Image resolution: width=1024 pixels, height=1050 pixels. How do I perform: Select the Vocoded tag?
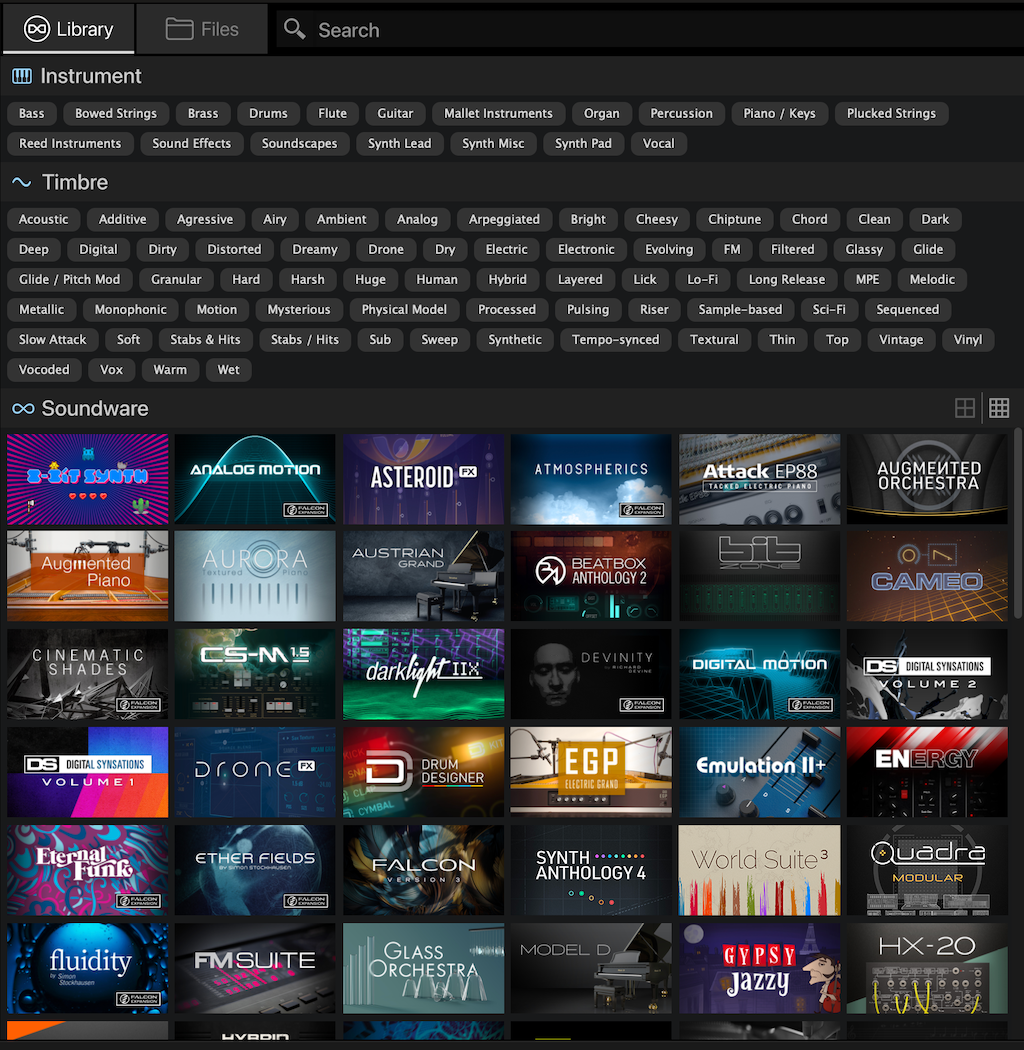[44, 370]
